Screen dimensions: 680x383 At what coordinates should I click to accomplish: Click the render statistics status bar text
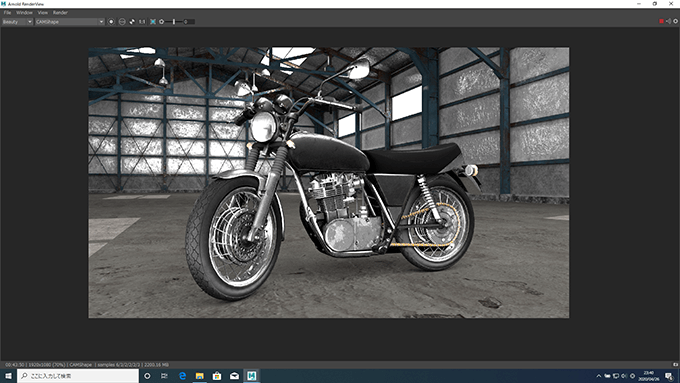pyautogui.click(x=87, y=365)
